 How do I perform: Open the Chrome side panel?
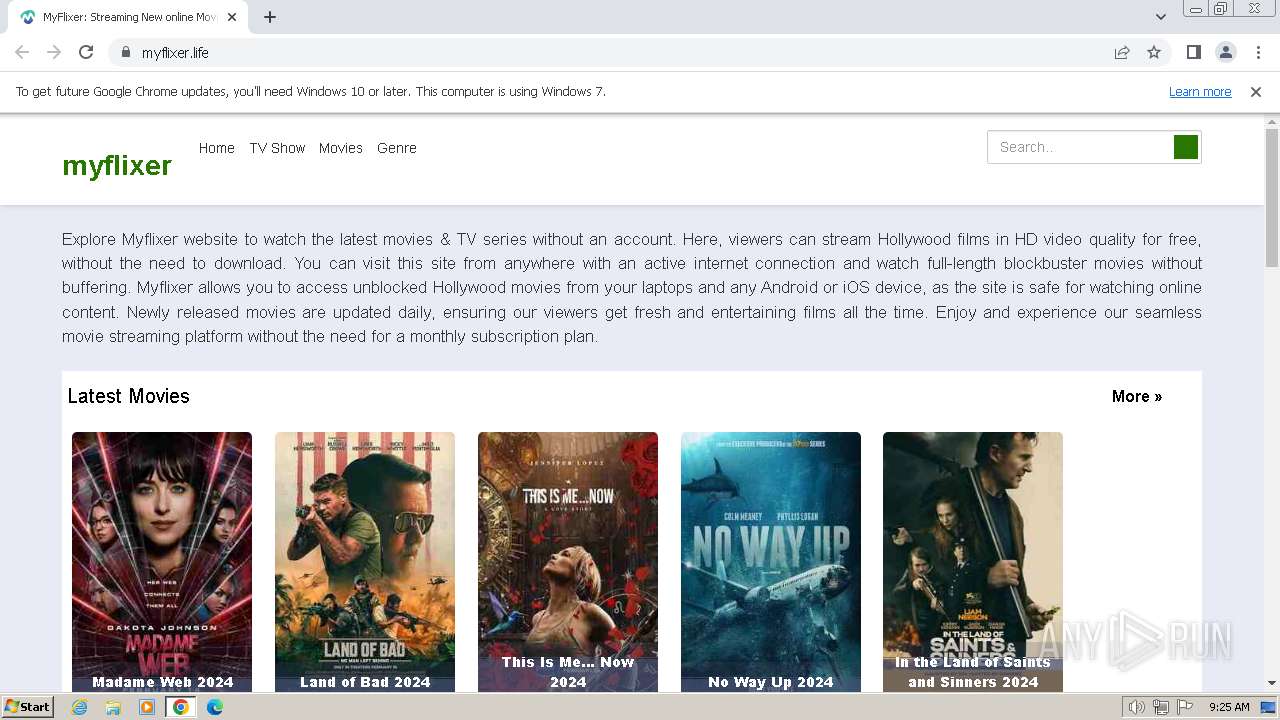[1193, 52]
